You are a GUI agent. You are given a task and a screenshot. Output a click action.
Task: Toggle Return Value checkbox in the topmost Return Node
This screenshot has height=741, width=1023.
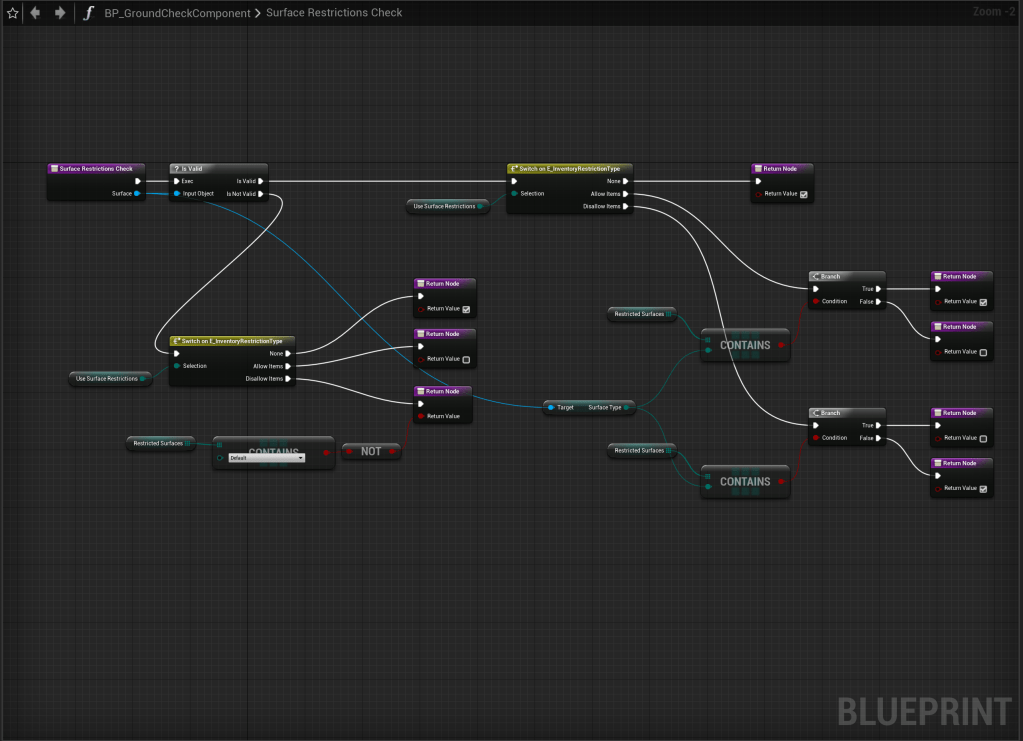[803, 194]
